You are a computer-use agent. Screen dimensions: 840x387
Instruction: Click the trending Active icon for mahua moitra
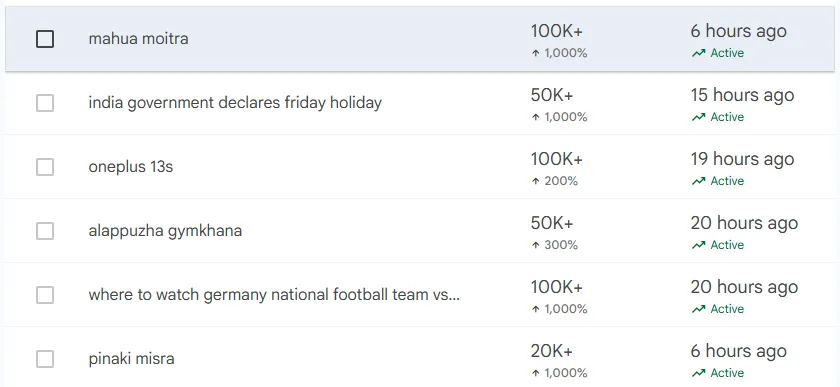[x=698, y=53]
